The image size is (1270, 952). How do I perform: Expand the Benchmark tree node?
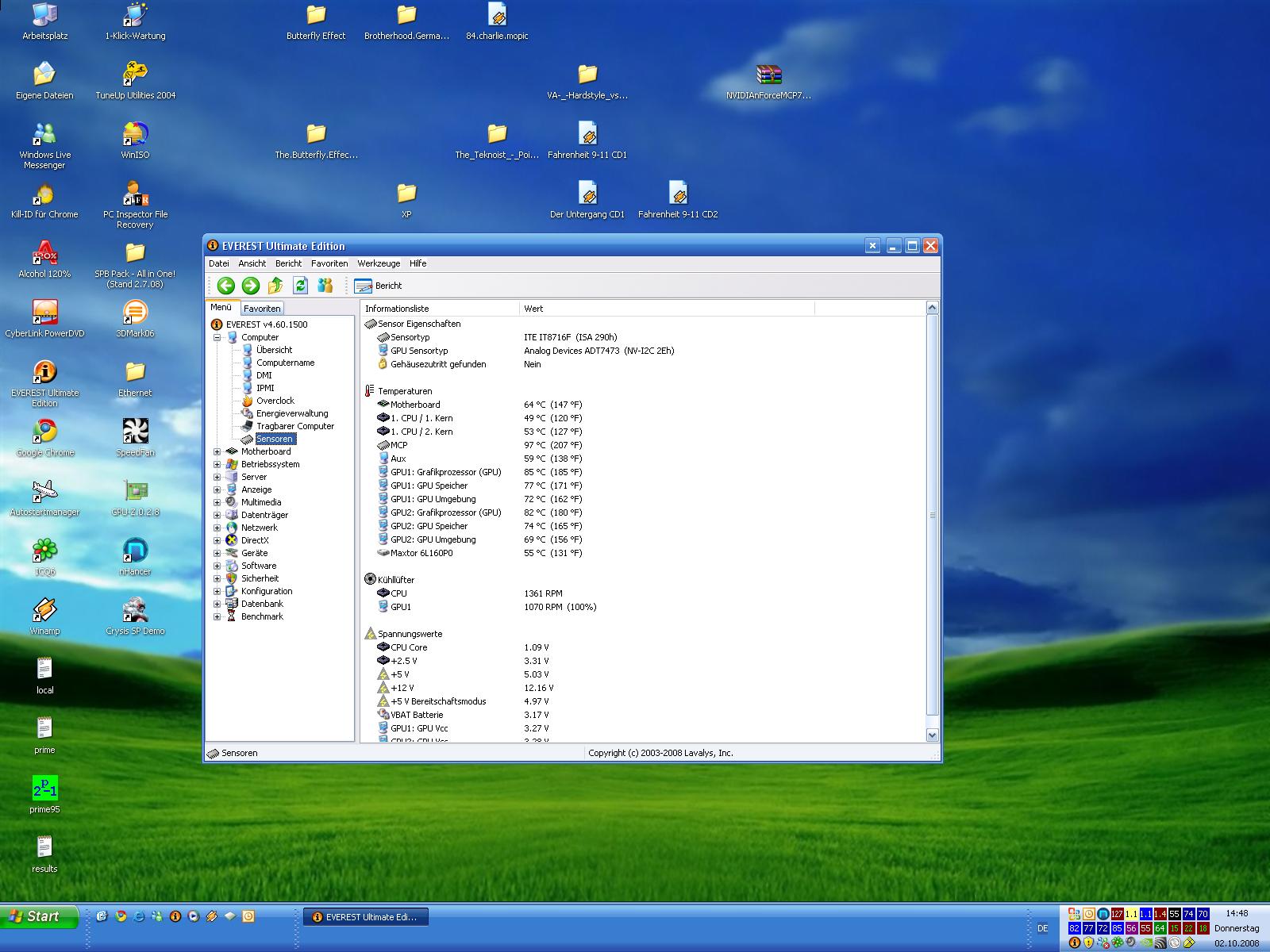[217, 616]
